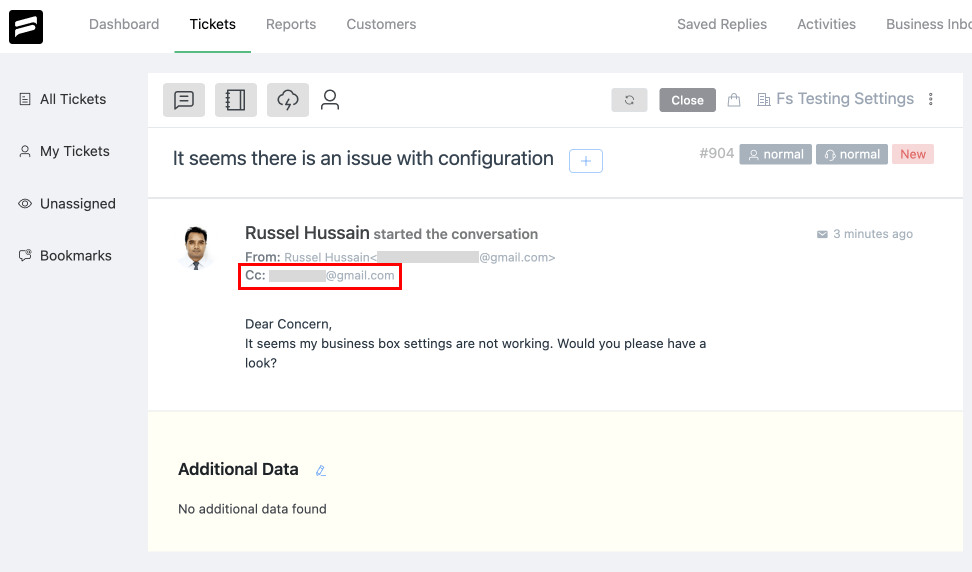The height and width of the screenshot is (572, 972).
Task: Edit Additional Data with pencil icon
Action: coord(320,470)
